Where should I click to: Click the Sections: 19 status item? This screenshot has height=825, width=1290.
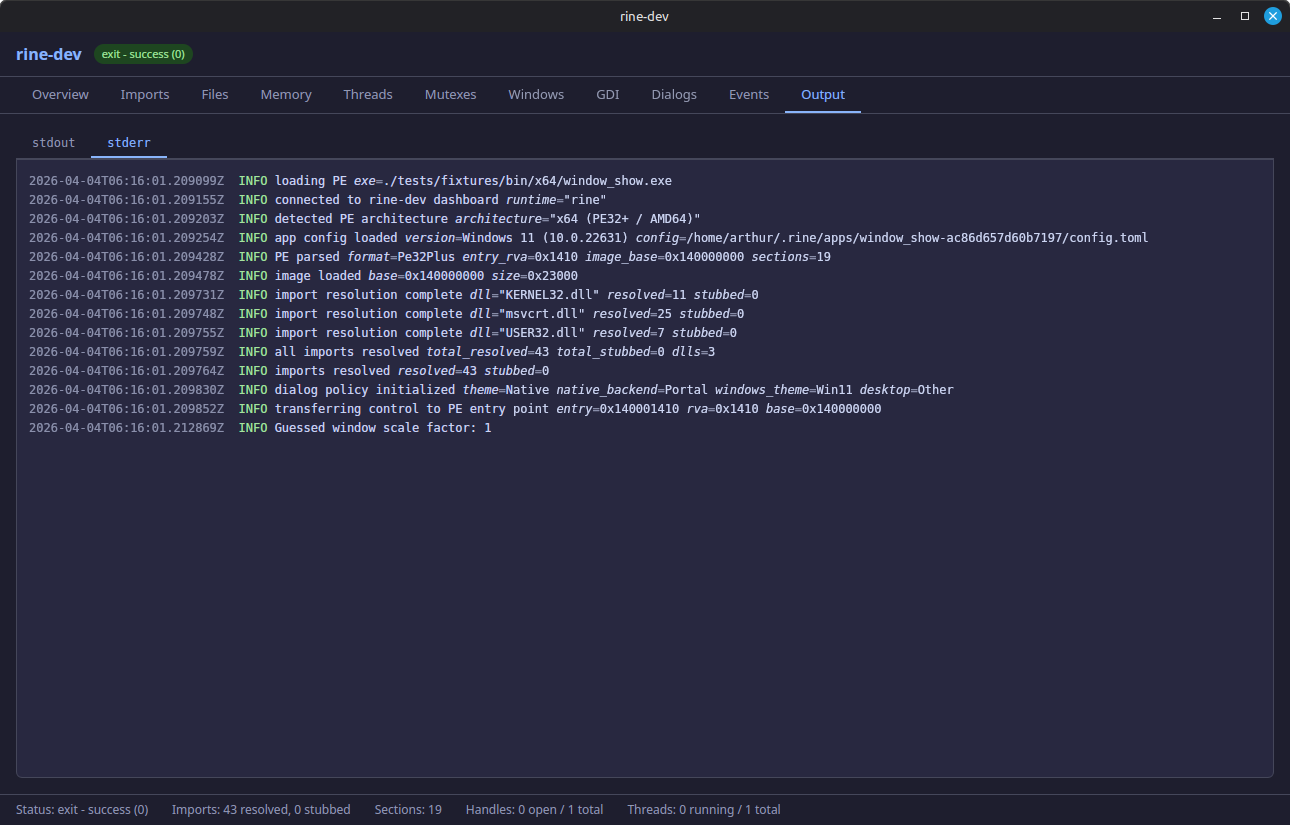point(408,809)
